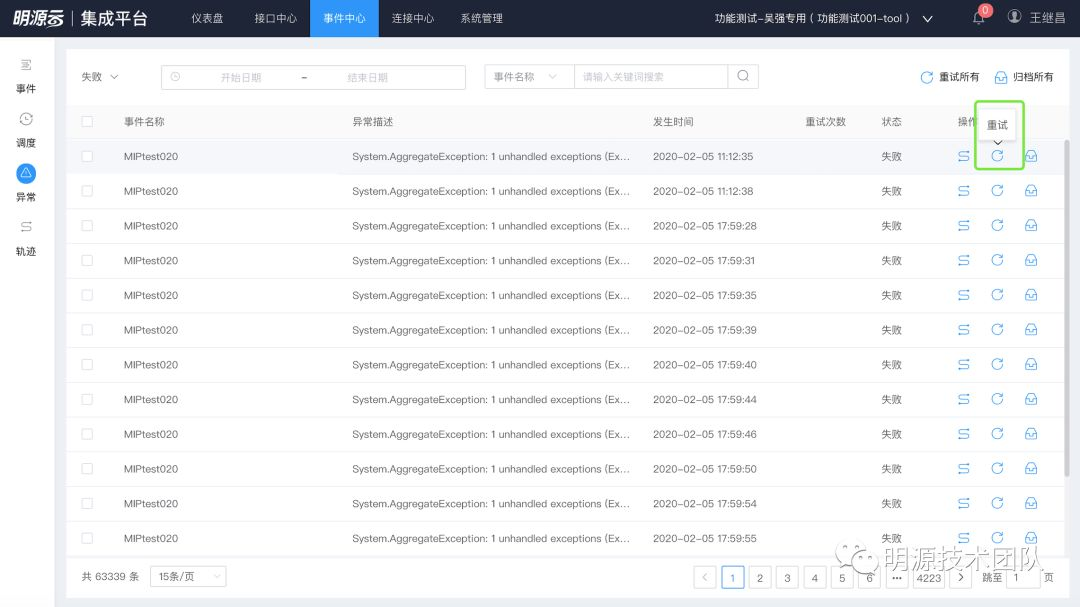Image resolution: width=1080 pixels, height=607 pixels.
Task: Archive the event at 17:59:54
Action: pyautogui.click(x=1031, y=504)
